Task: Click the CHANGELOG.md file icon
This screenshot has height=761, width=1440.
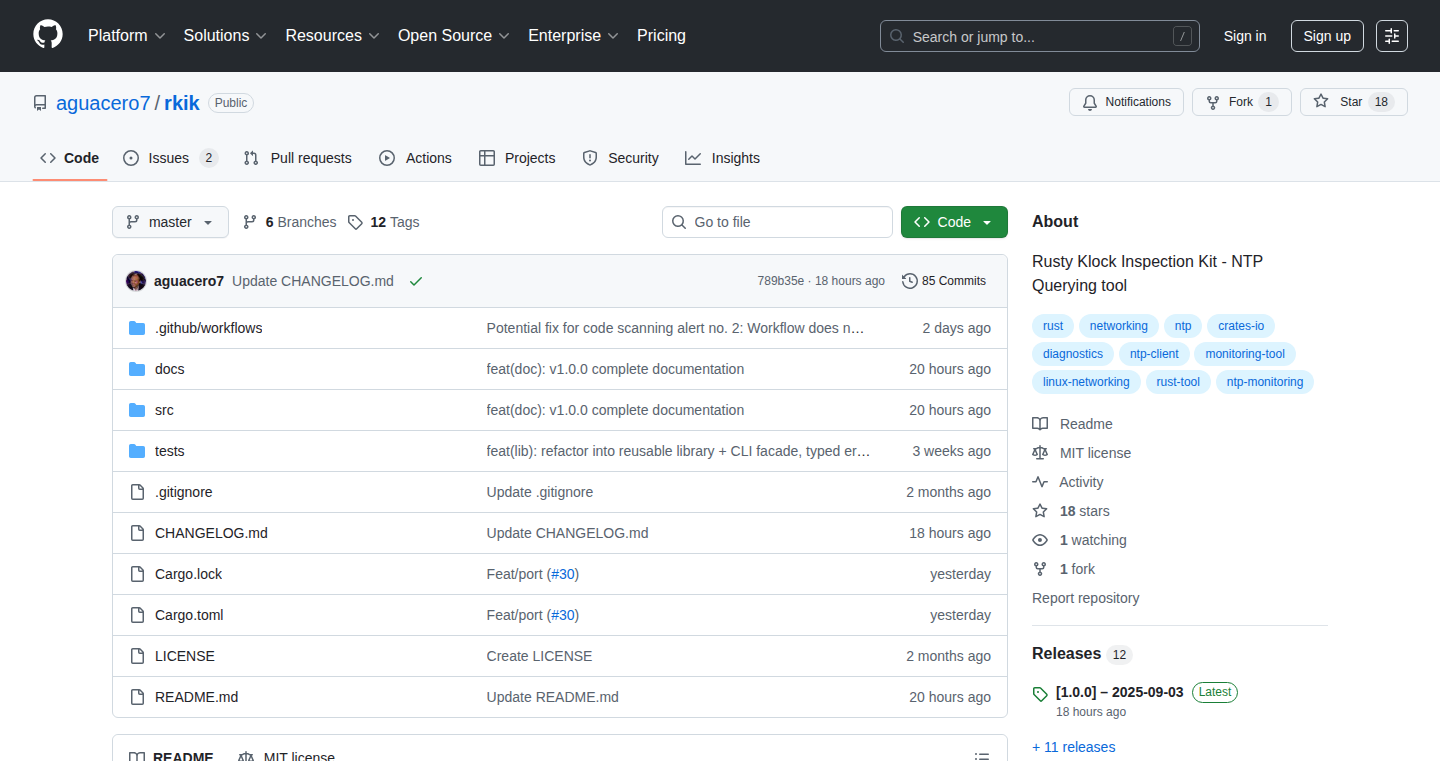Action: pyautogui.click(x=137, y=533)
